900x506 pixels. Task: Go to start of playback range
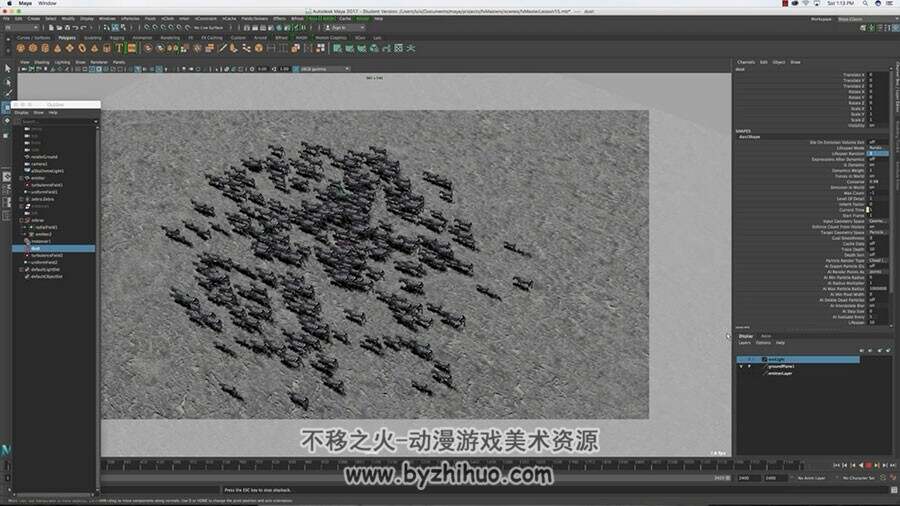[836, 465]
